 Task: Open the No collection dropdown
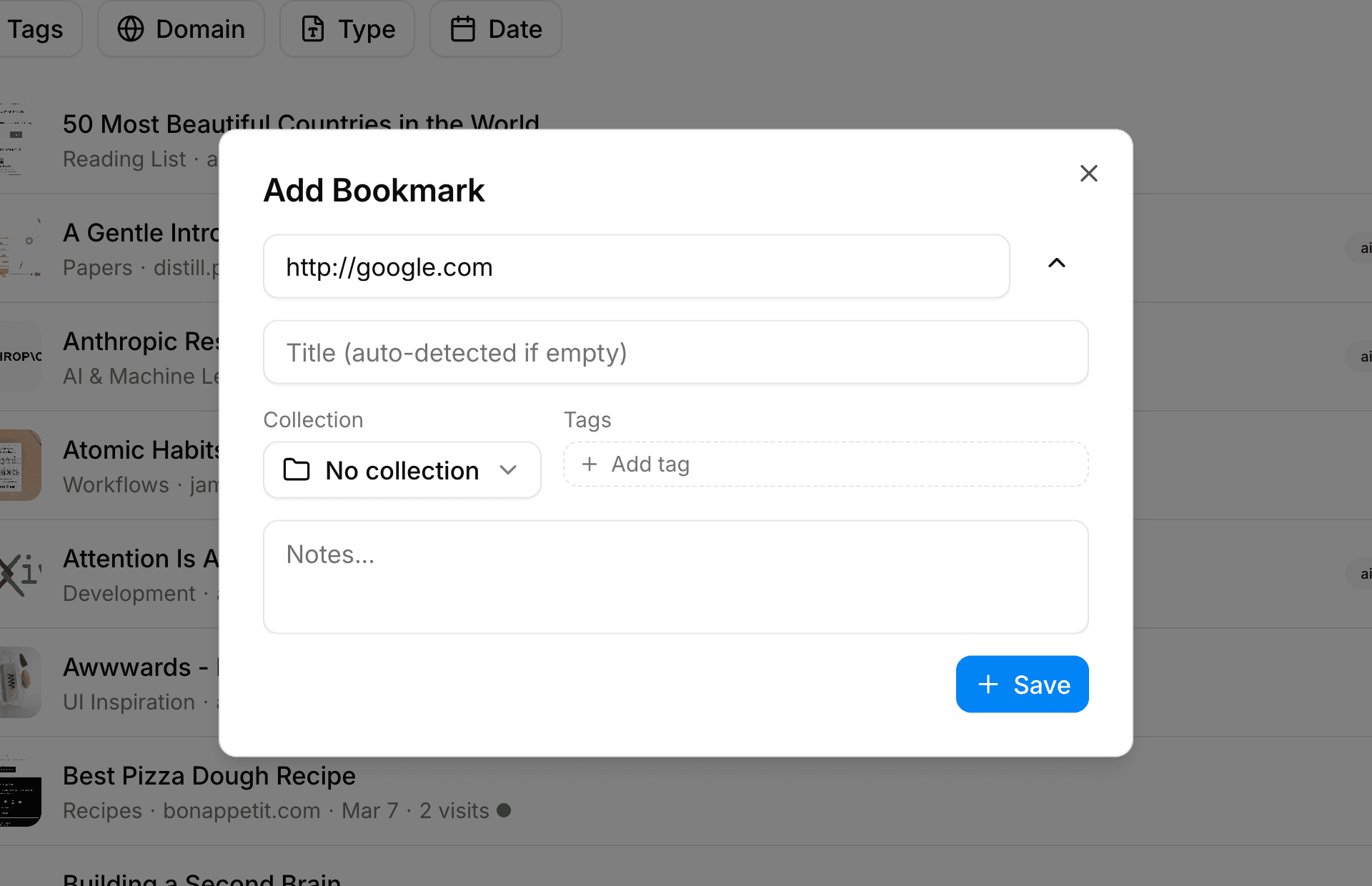[402, 470]
